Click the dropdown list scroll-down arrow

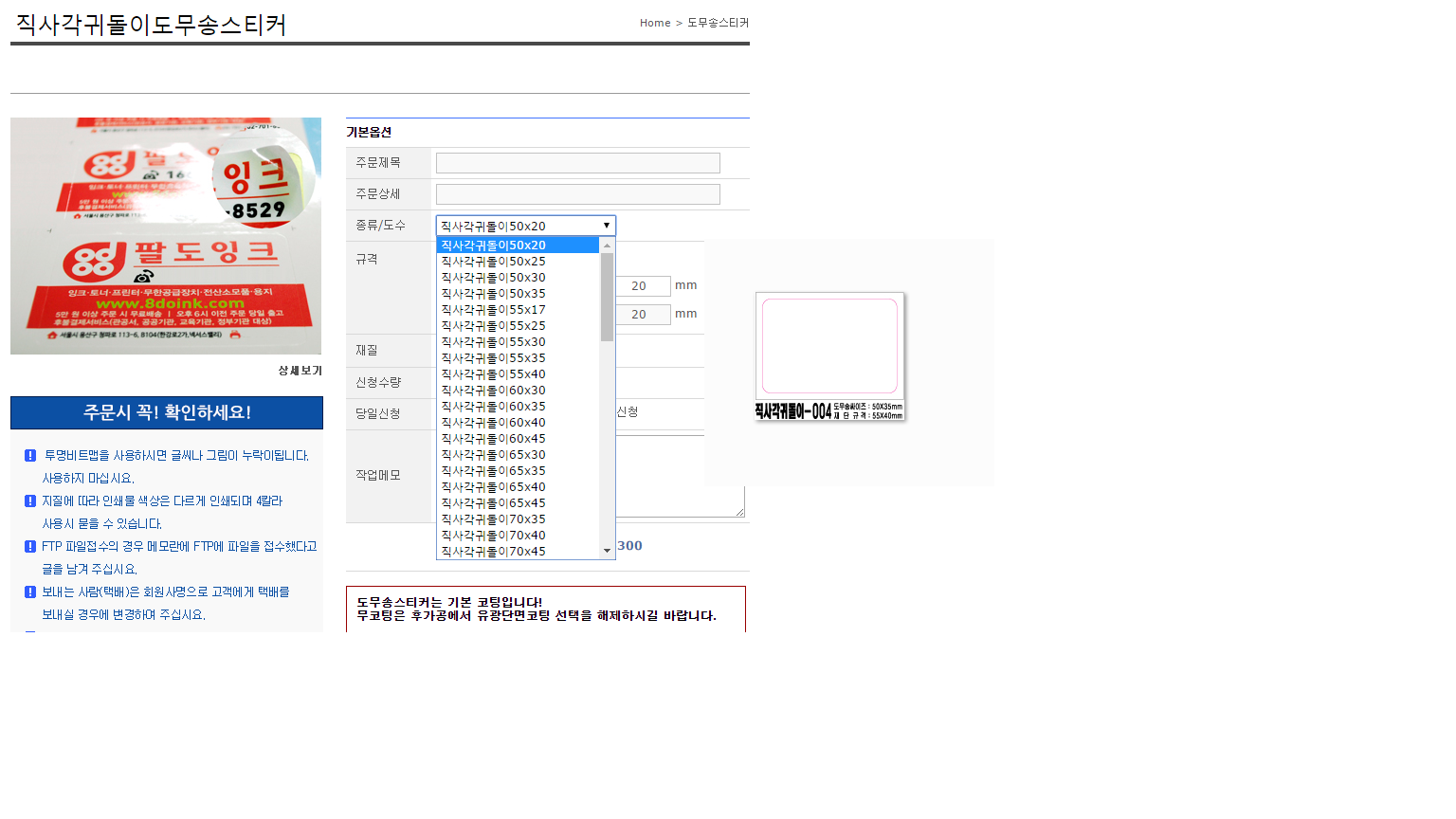pyautogui.click(x=607, y=551)
